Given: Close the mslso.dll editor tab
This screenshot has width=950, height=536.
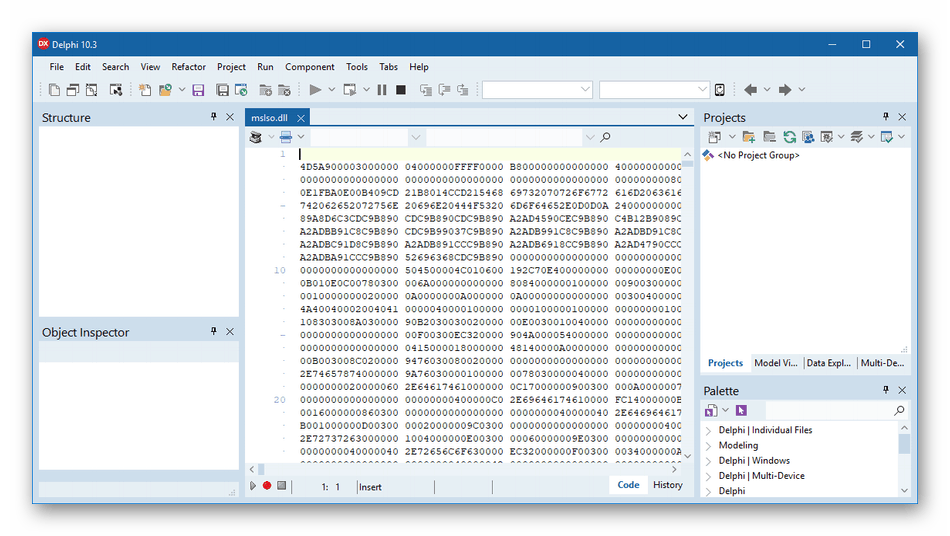Looking at the screenshot, I should tap(301, 118).
